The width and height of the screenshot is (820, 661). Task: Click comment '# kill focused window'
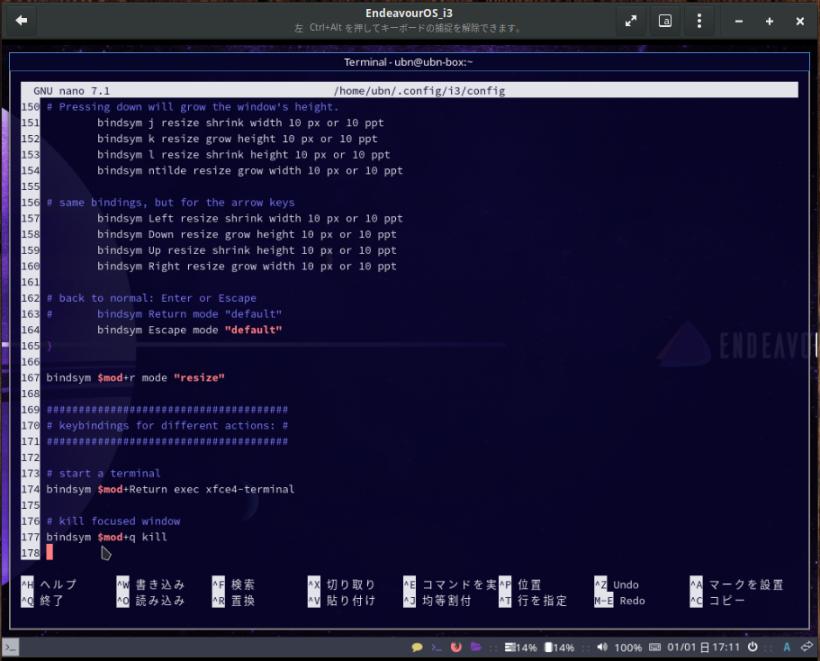click(113, 521)
